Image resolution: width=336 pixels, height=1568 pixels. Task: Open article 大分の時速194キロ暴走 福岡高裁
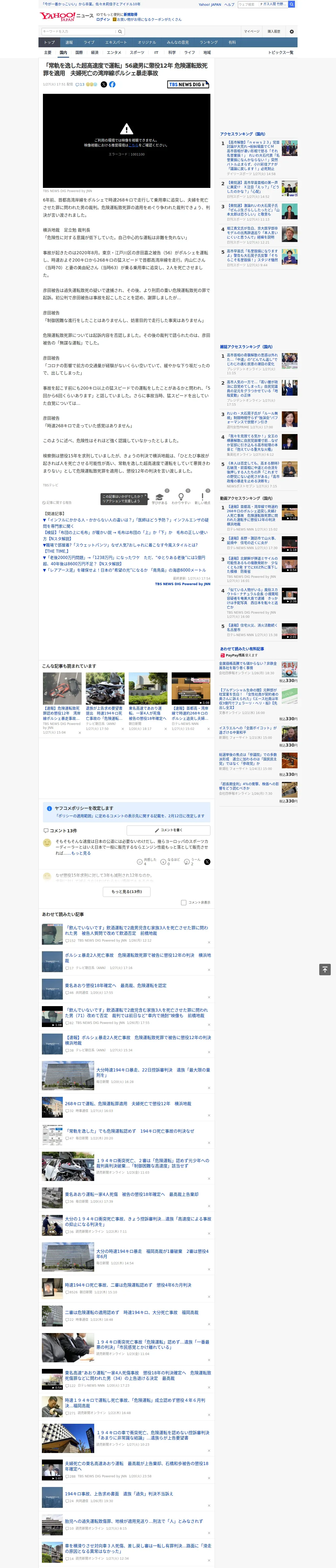153,1254
